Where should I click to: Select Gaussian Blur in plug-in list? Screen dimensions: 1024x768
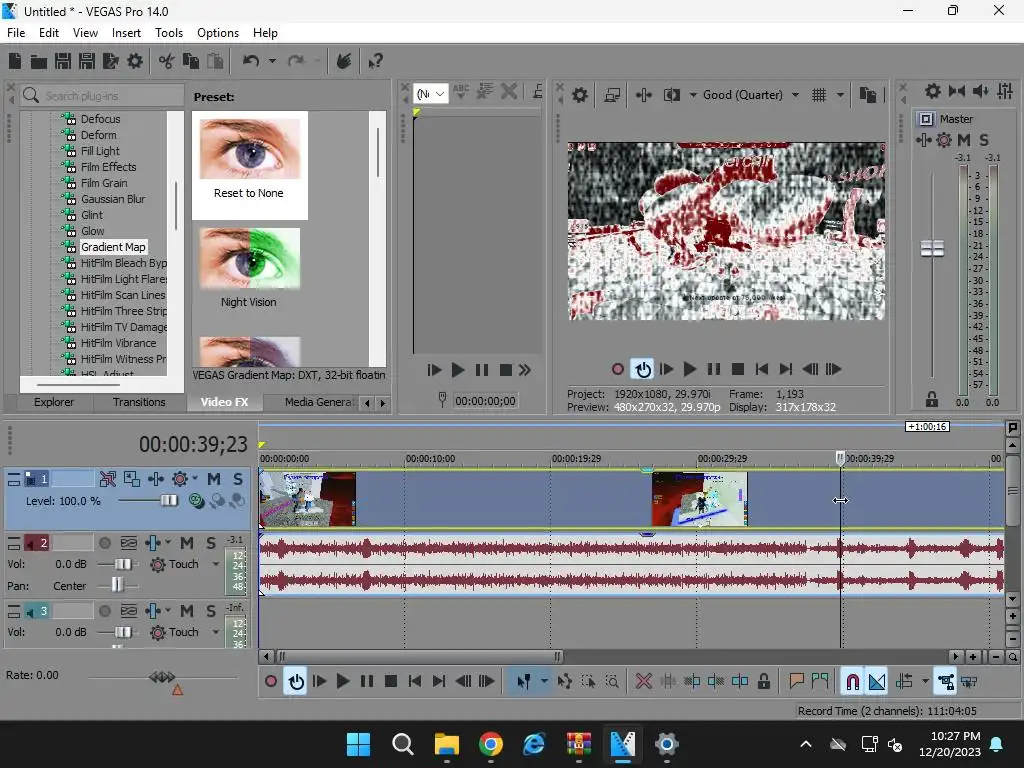point(113,199)
